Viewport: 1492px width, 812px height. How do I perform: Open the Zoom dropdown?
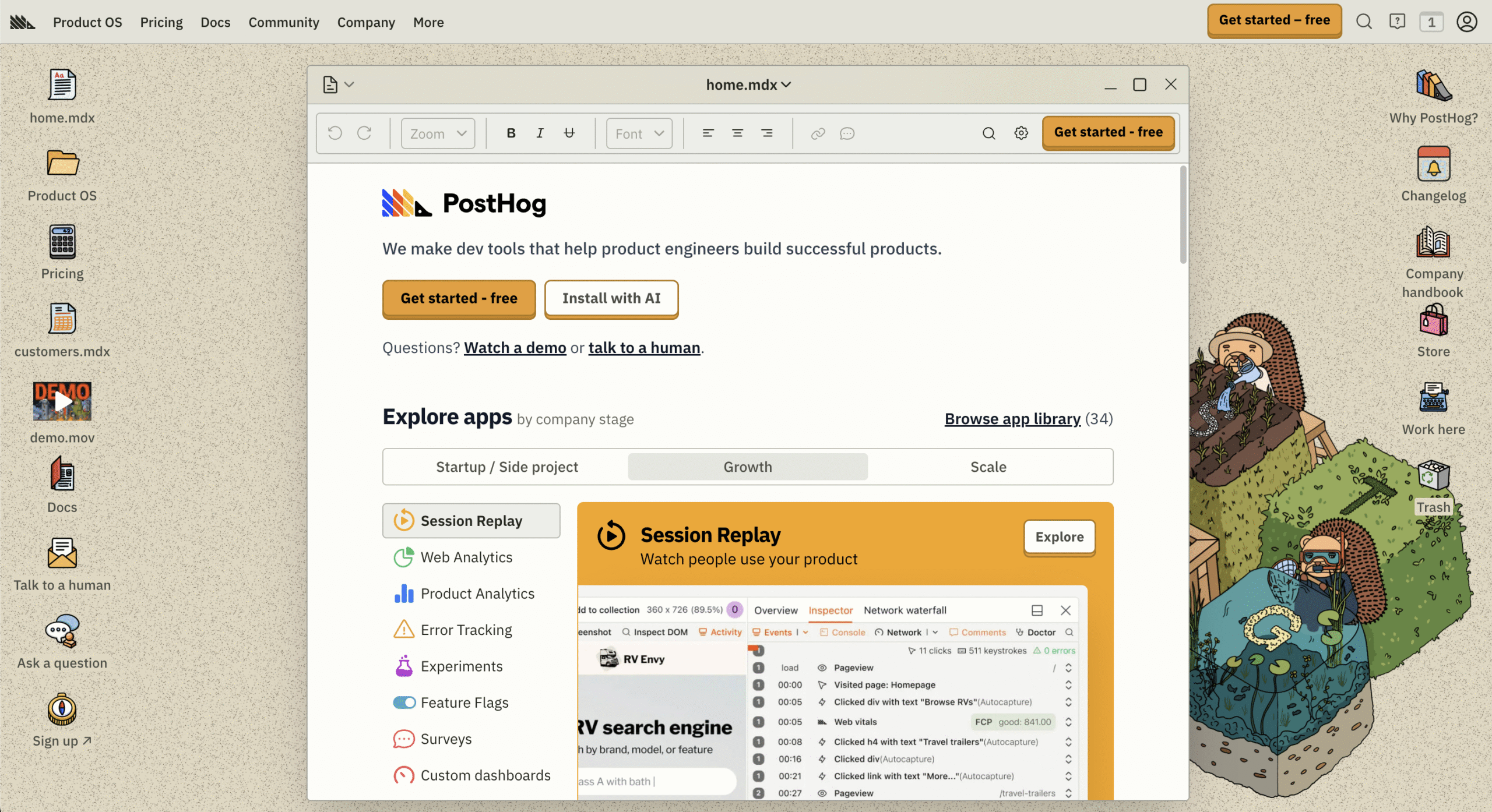point(438,133)
